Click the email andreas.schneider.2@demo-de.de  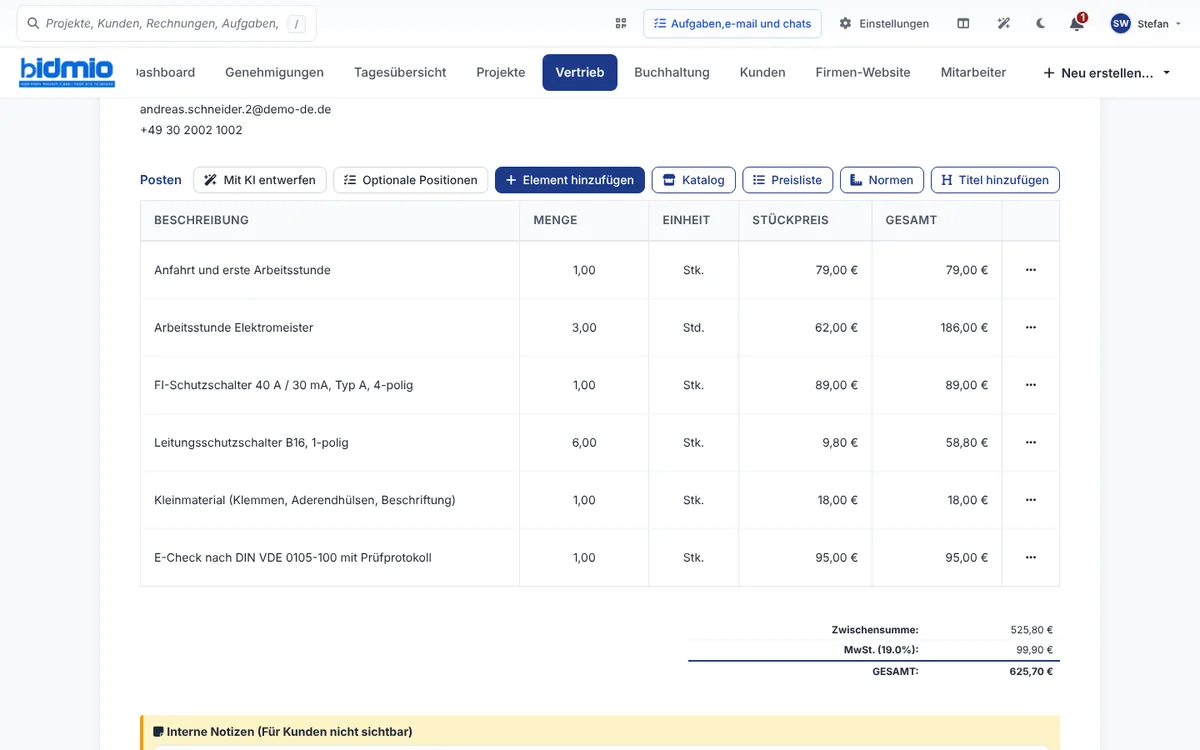coord(235,109)
